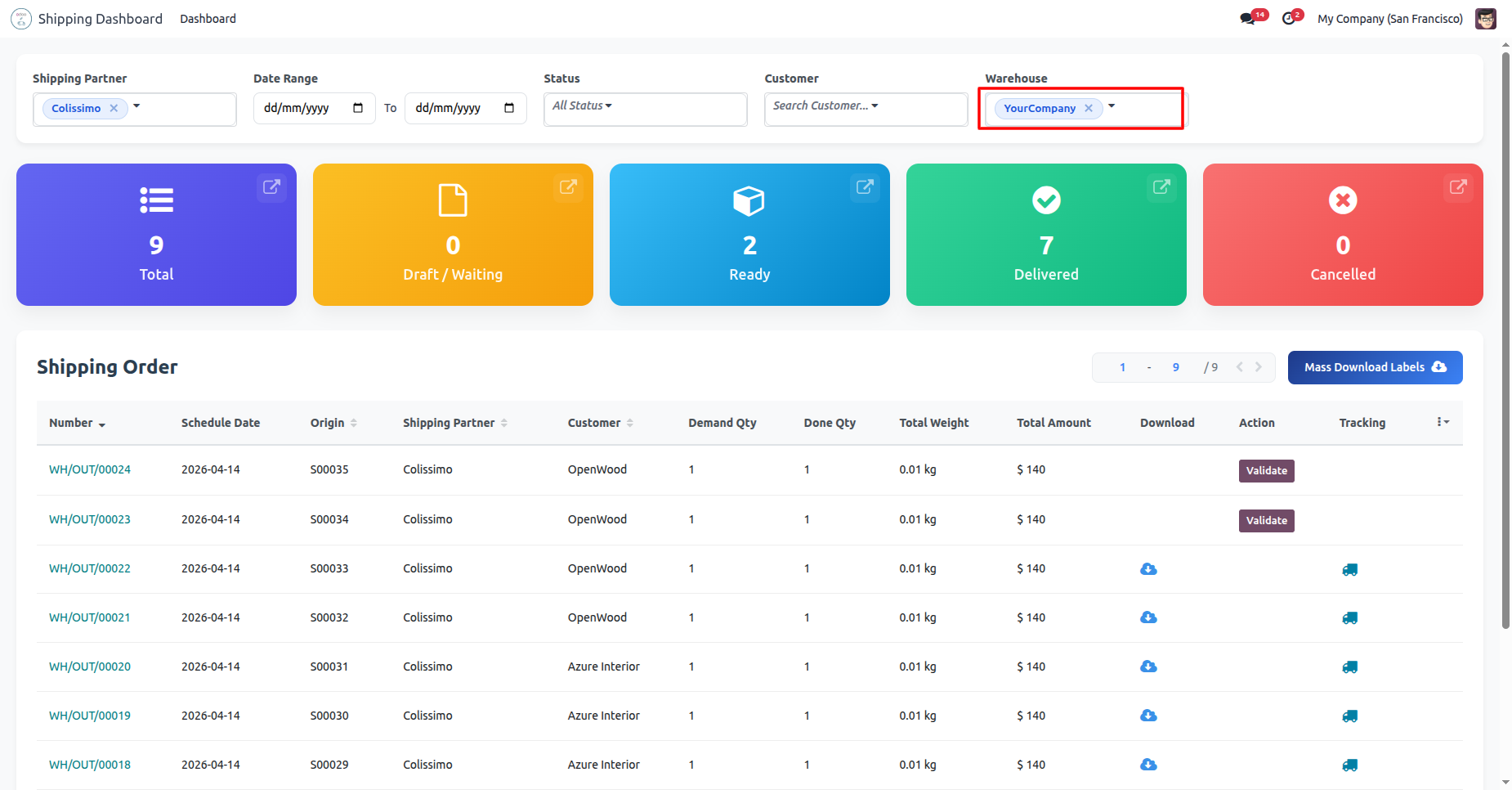The width and height of the screenshot is (1512, 790).
Task: Validate the WH/OUT/00024 order
Action: click(1266, 471)
